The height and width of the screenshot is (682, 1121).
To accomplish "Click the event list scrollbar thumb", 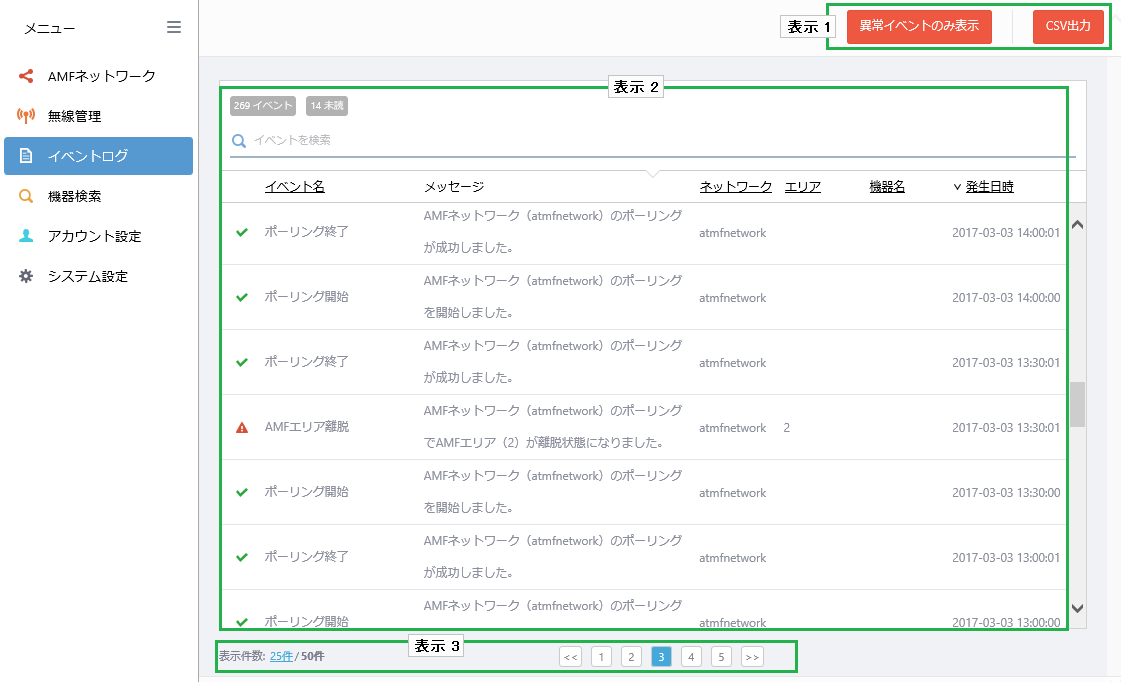I will (1077, 405).
